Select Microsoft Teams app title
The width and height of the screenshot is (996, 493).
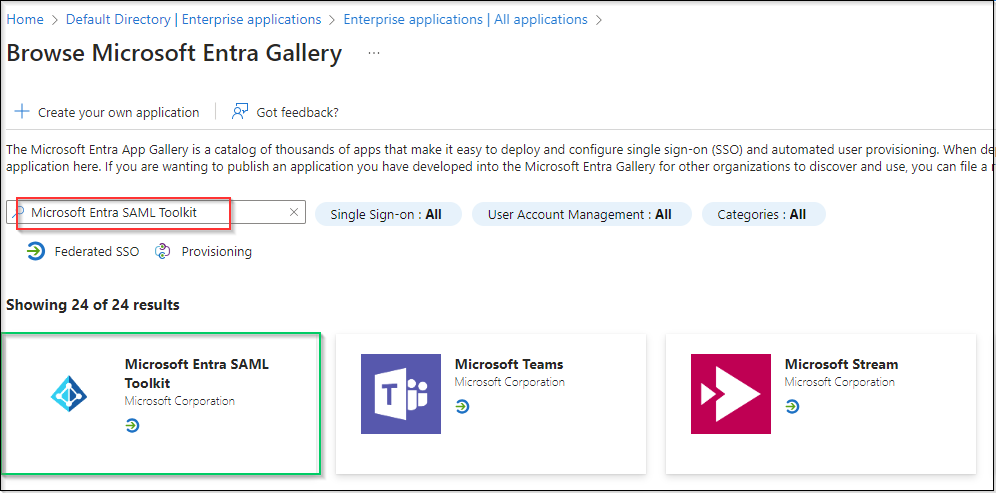tap(509, 364)
